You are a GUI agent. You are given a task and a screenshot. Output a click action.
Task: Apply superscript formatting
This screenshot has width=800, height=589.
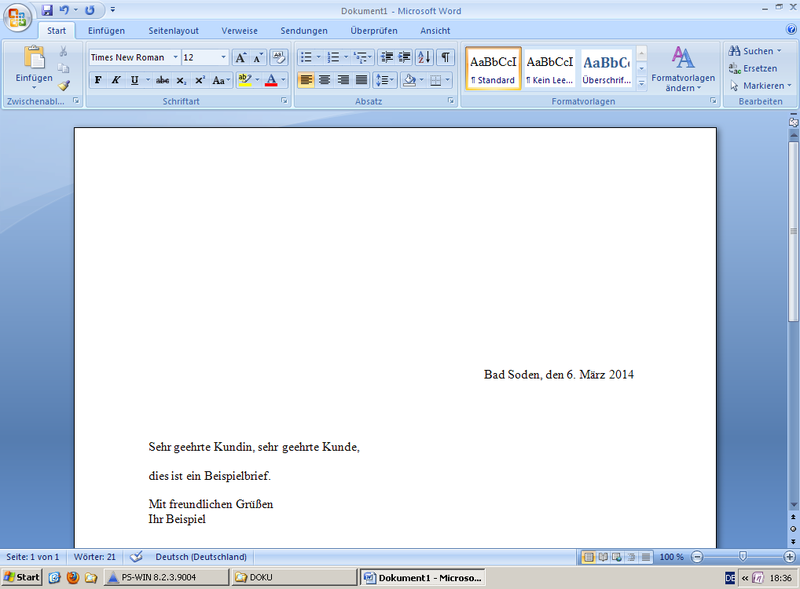(x=199, y=80)
